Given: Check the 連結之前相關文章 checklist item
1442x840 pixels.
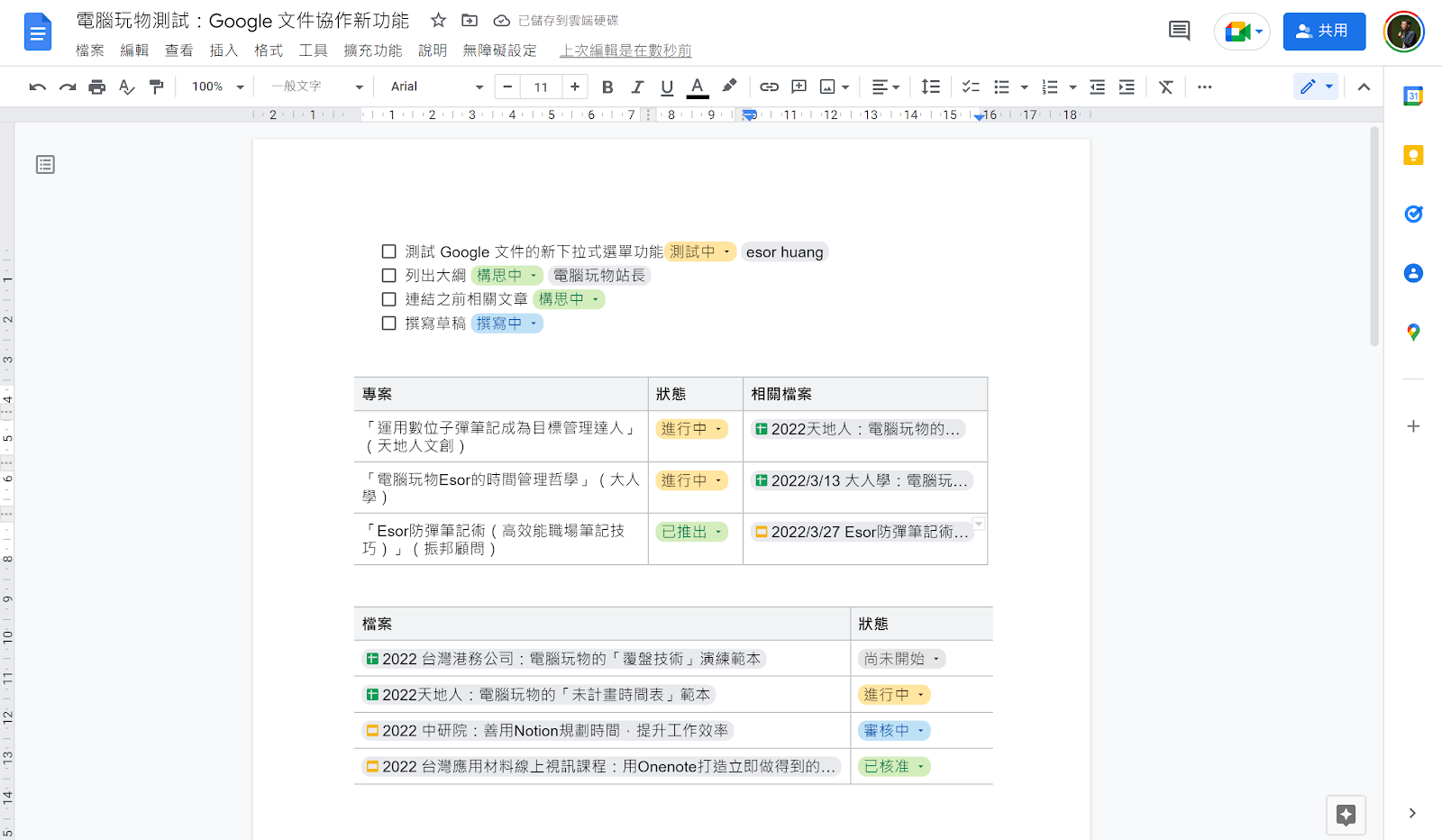Looking at the screenshot, I should (389, 299).
